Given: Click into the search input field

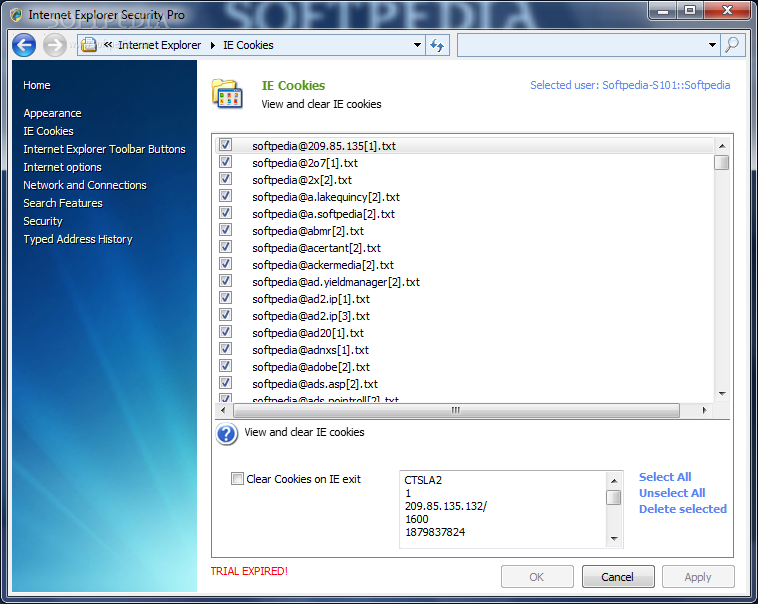Looking at the screenshot, I should point(582,45).
